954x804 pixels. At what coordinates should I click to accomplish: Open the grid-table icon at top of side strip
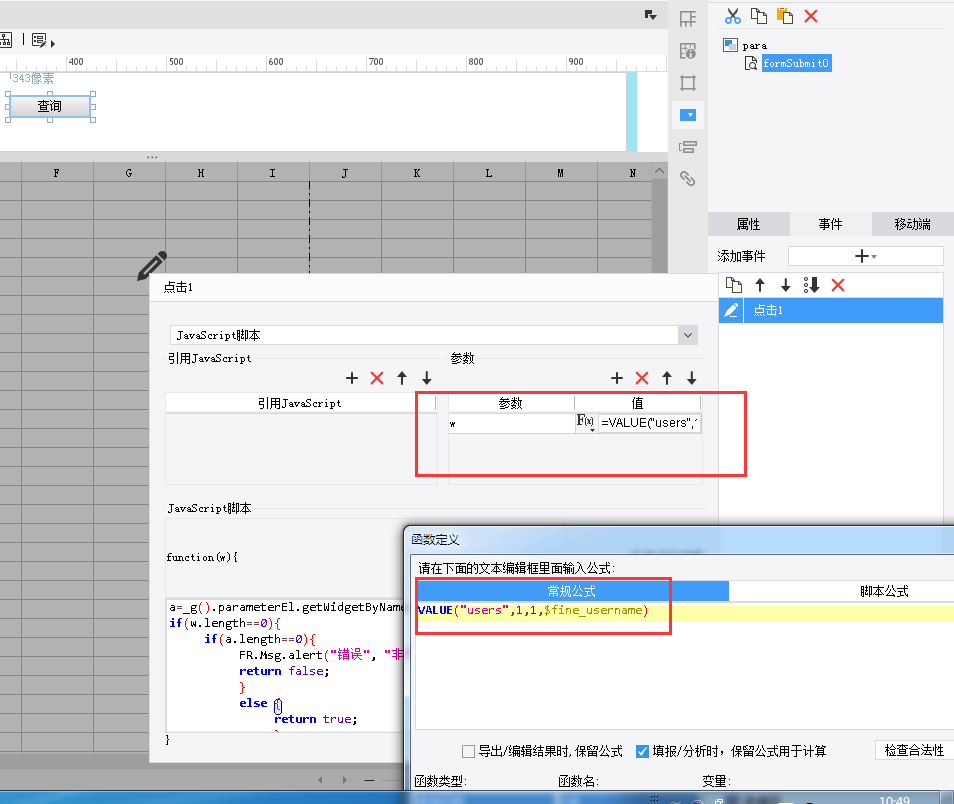click(688, 19)
